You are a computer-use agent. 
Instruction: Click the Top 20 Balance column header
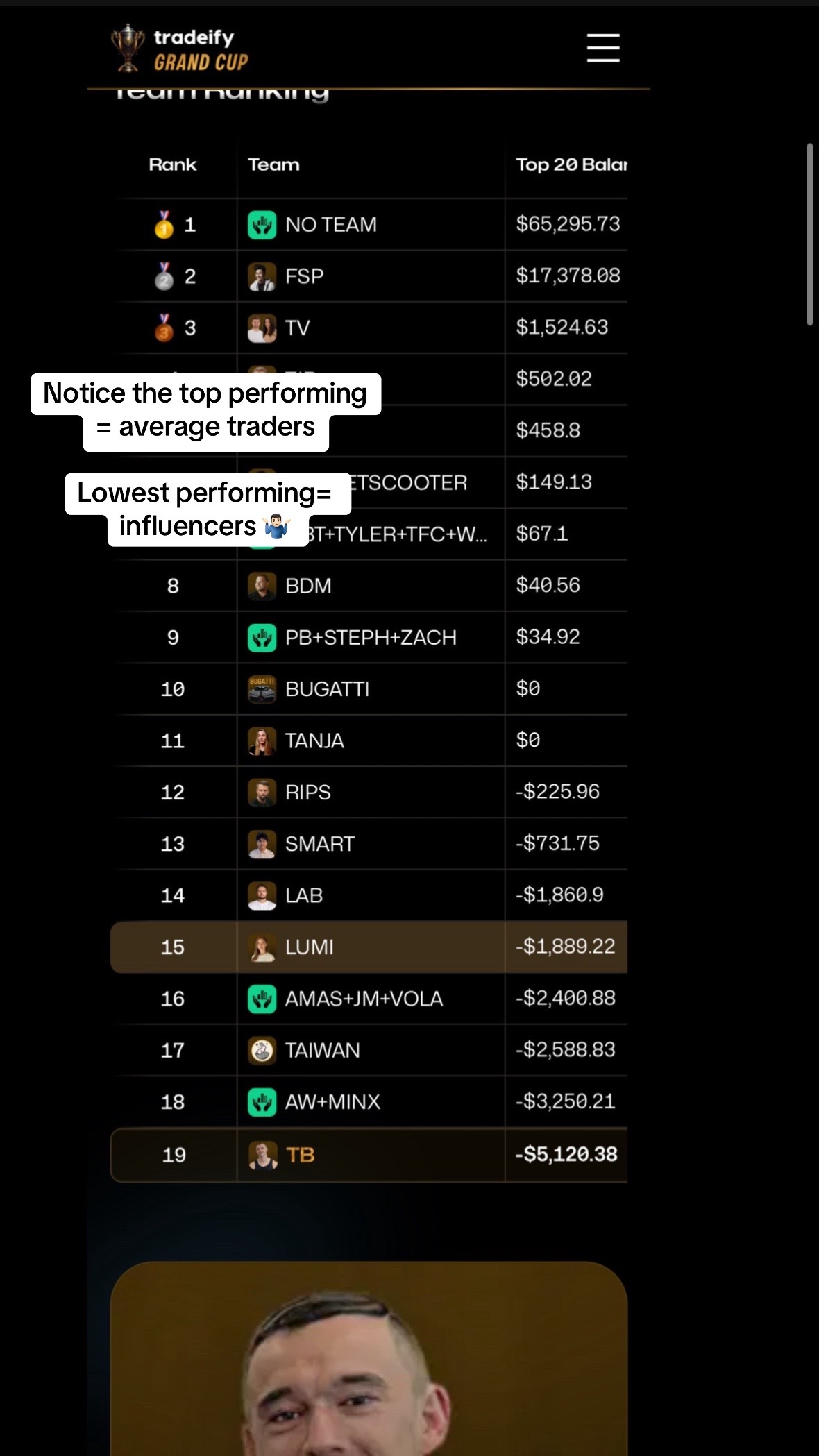click(x=571, y=164)
